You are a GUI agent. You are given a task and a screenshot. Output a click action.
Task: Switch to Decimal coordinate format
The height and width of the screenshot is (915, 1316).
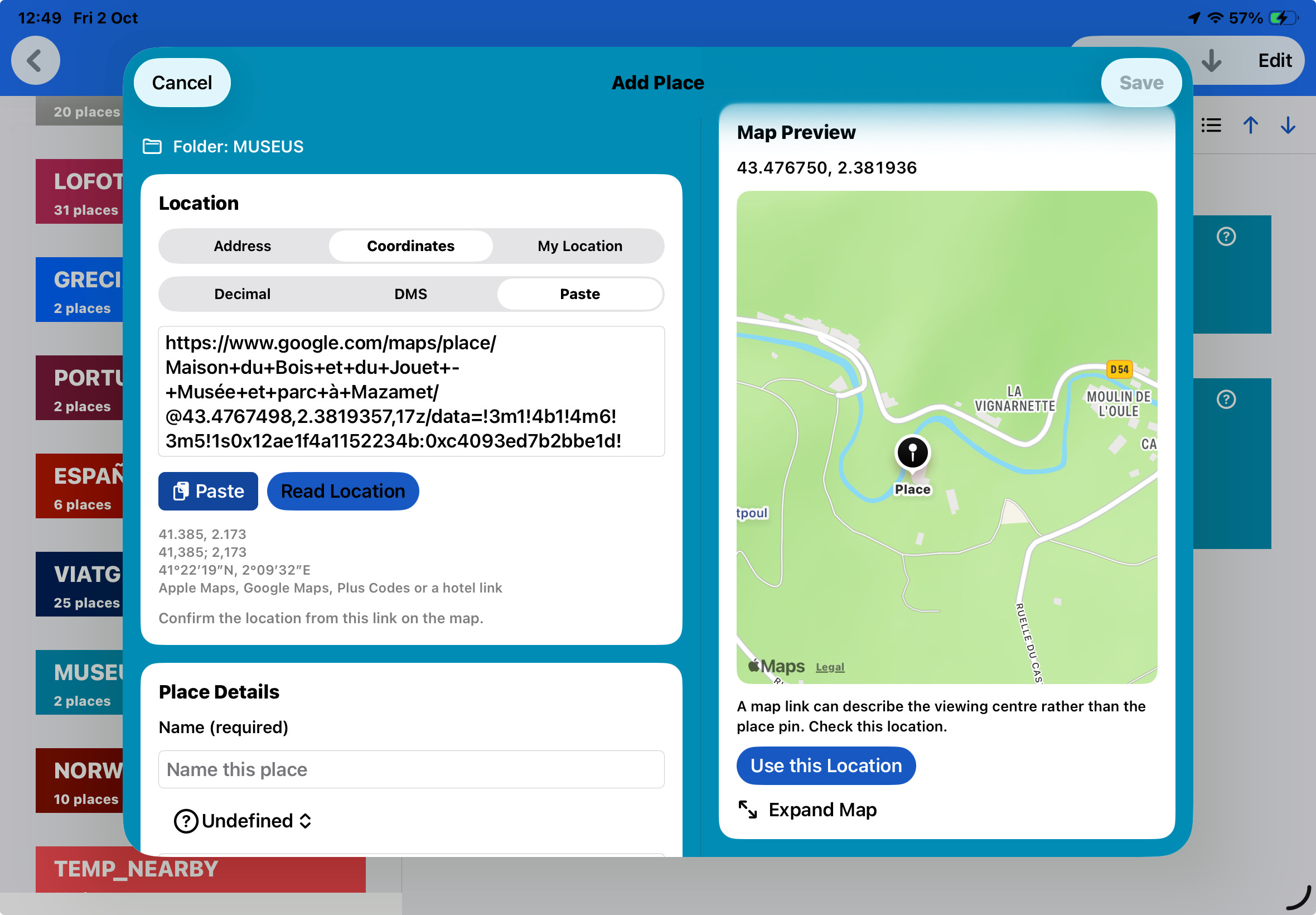[243, 294]
